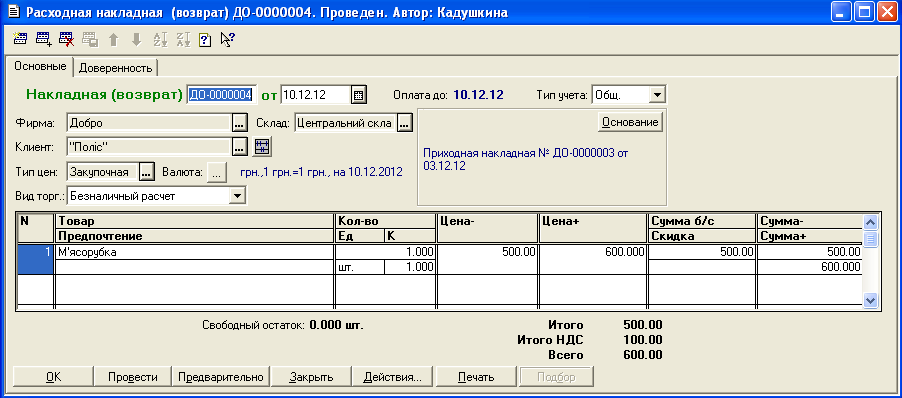Screen dimensions: 902x398
Task: Click the table scrollbar down arrow
Action: [869, 299]
